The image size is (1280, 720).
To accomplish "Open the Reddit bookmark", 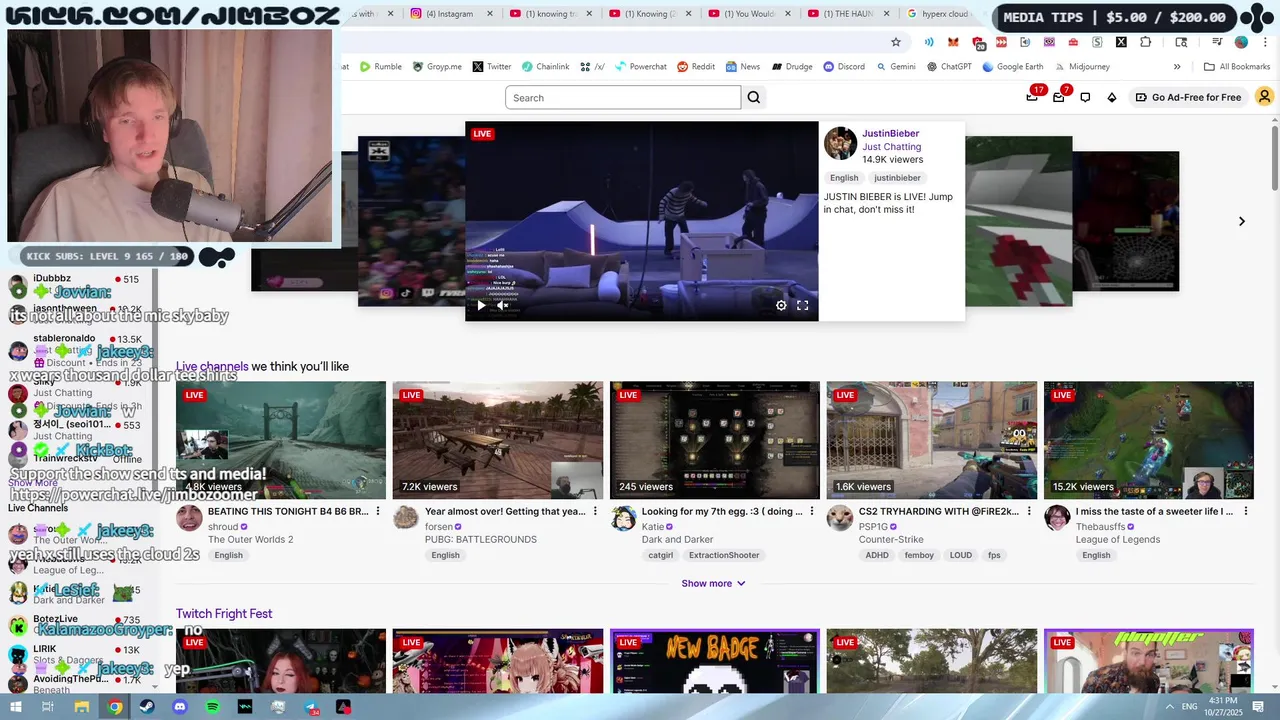I will 696,66.
